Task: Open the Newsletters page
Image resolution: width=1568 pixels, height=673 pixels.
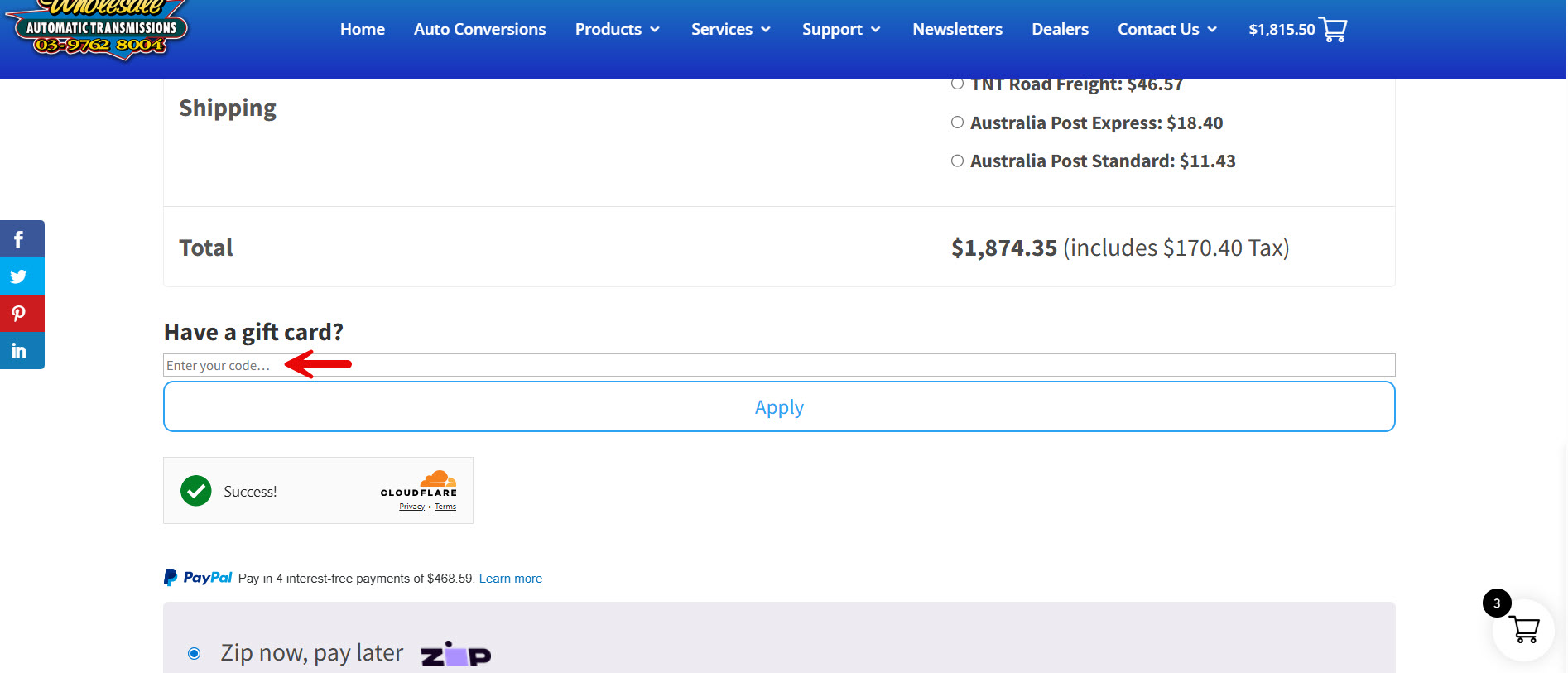Action: (957, 30)
